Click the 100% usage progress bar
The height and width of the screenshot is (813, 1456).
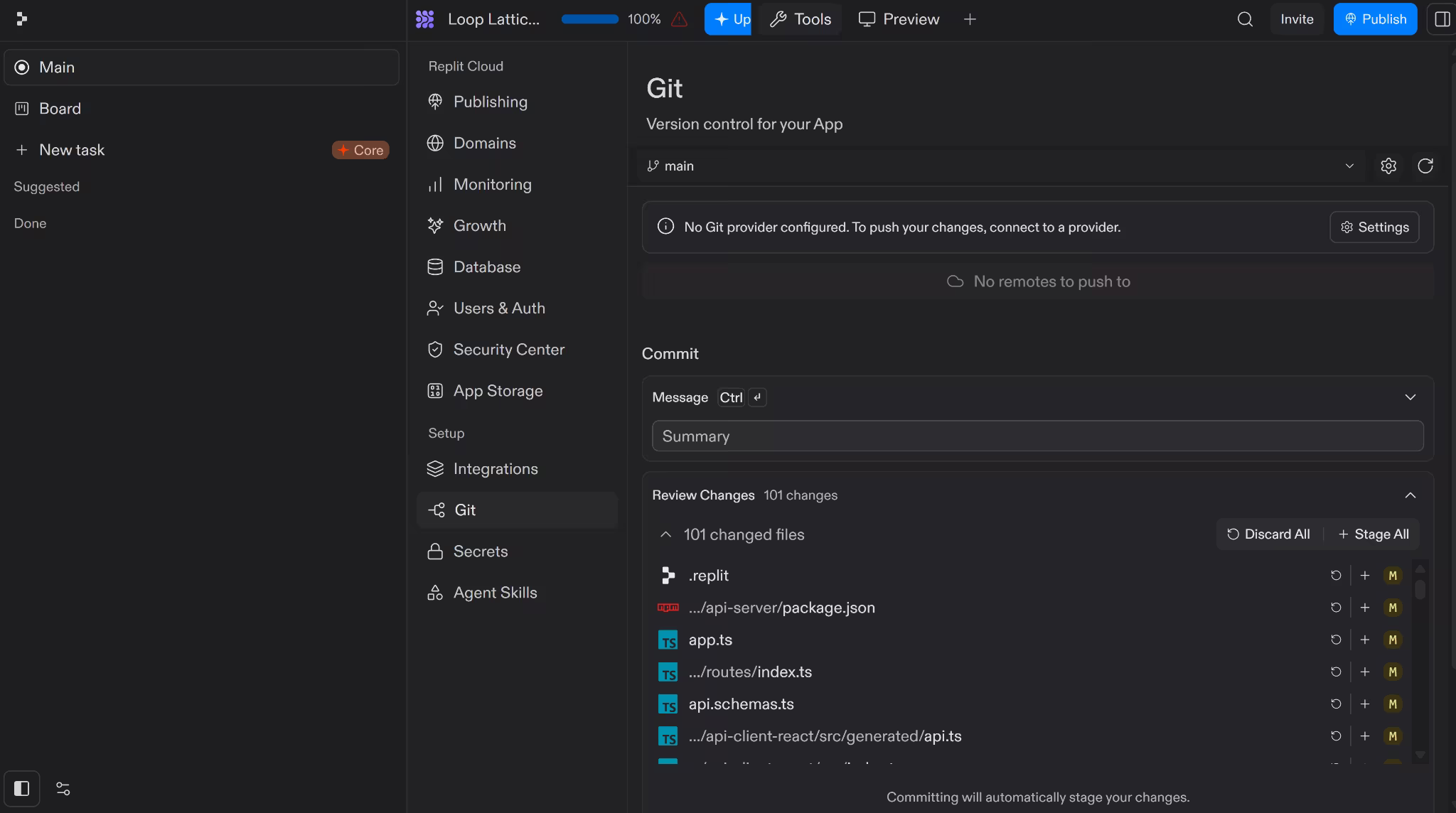point(590,19)
